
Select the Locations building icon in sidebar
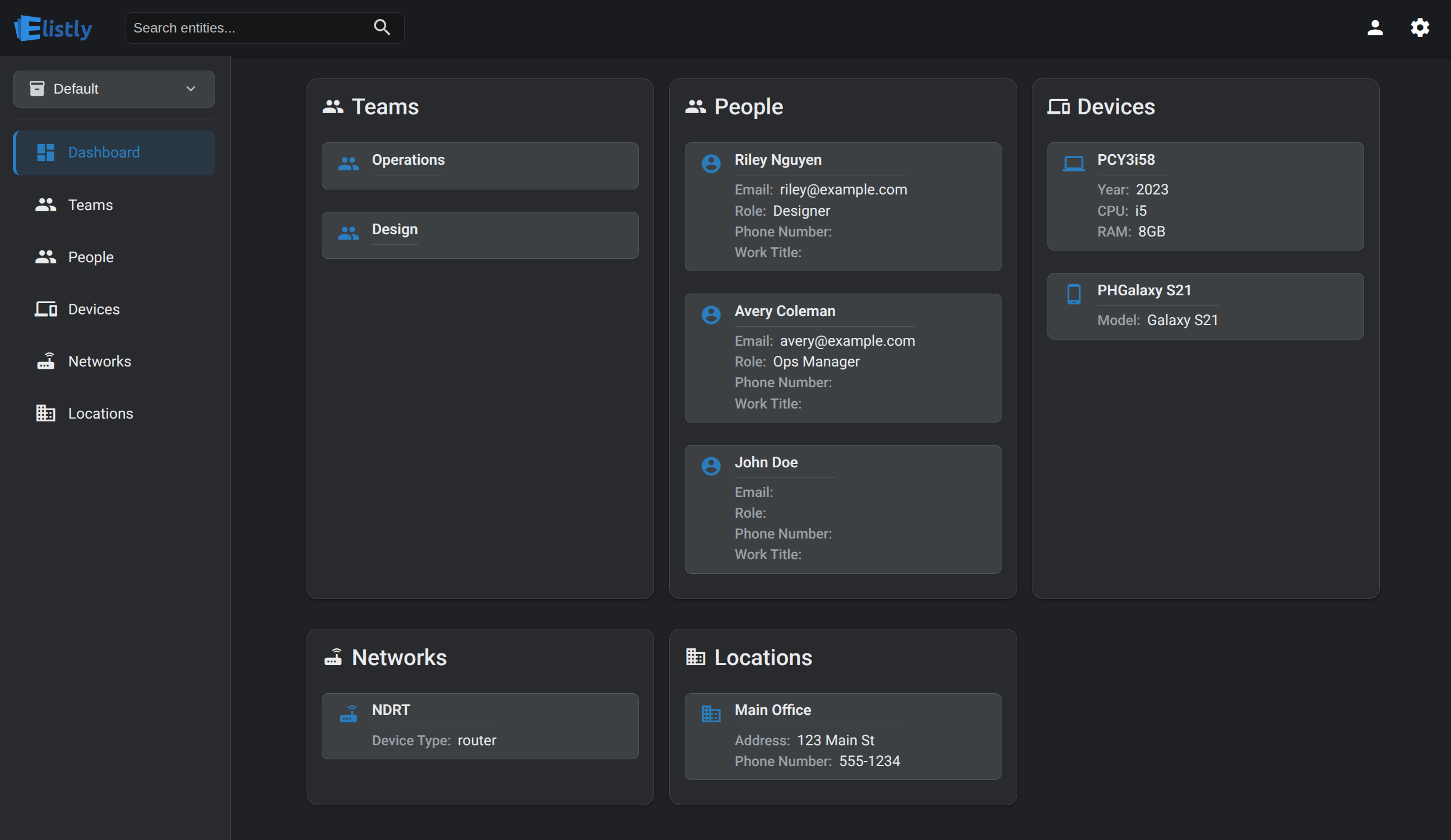(45, 413)
